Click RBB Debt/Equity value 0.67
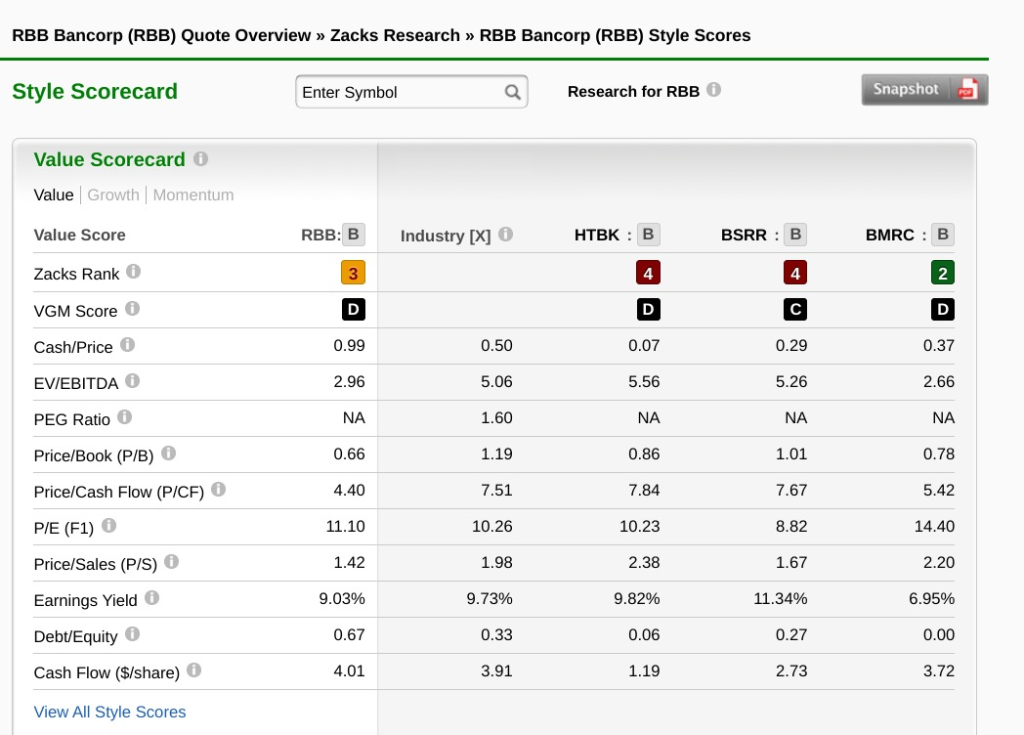1024x735 pixels. (x=349, y=634)
